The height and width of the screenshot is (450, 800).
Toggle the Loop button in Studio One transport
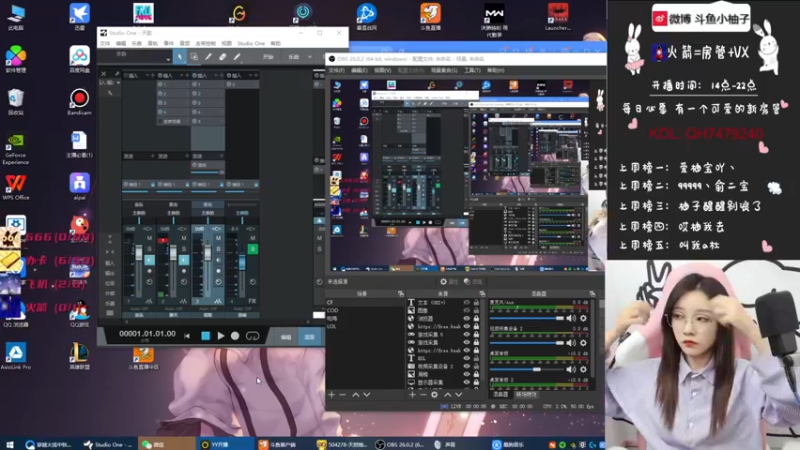(x=253, y=336)
